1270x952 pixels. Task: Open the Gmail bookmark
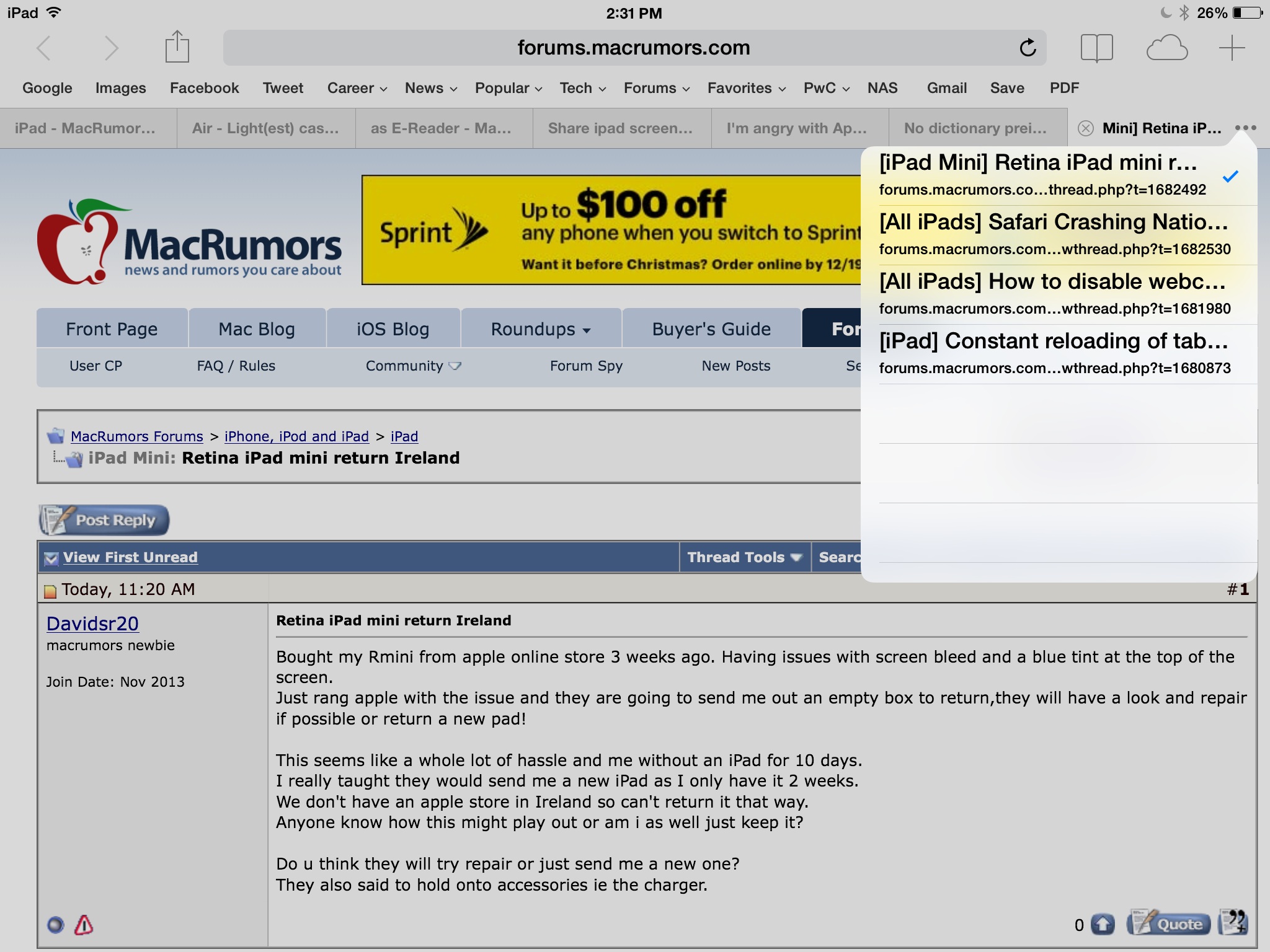946,88
